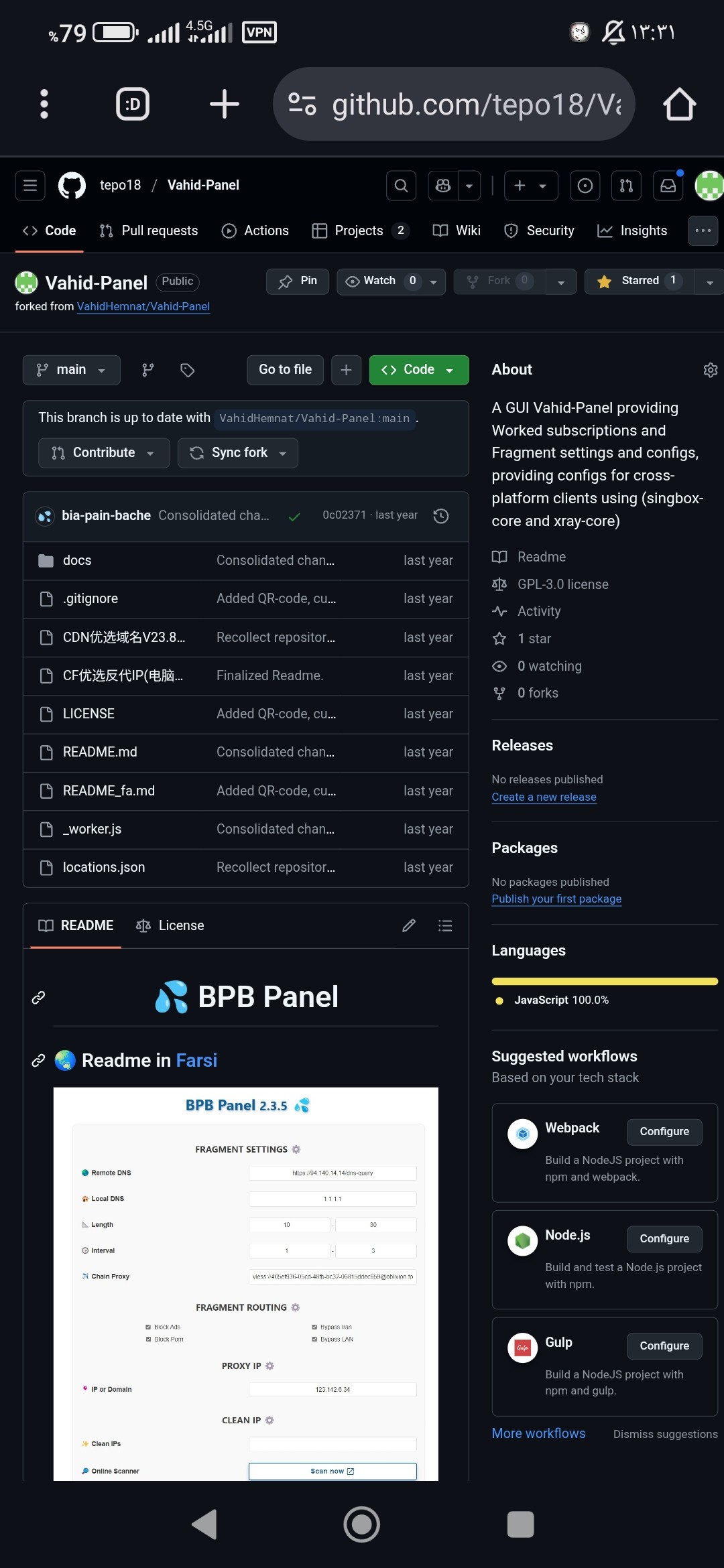Switch to the Wiki tab
The width and height of the screenshot is (724, 1568).
click(x=457, y=231)
